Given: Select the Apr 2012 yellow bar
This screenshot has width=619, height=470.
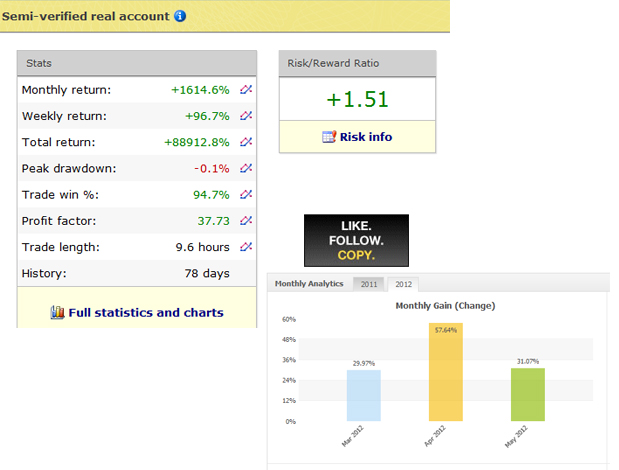Looking at the screenshot, I should tap(446, 372).
